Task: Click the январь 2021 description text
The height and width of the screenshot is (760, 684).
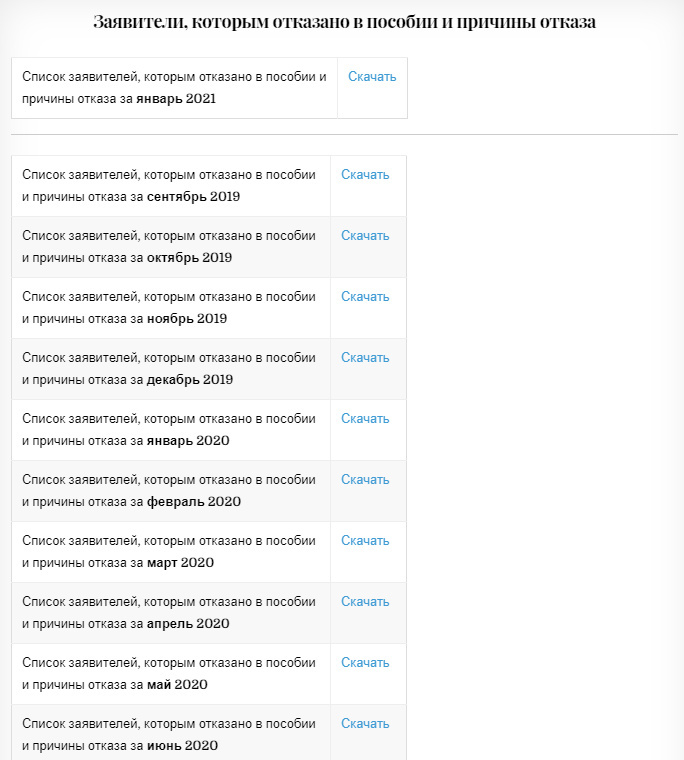Action: (x=174, y=88)
